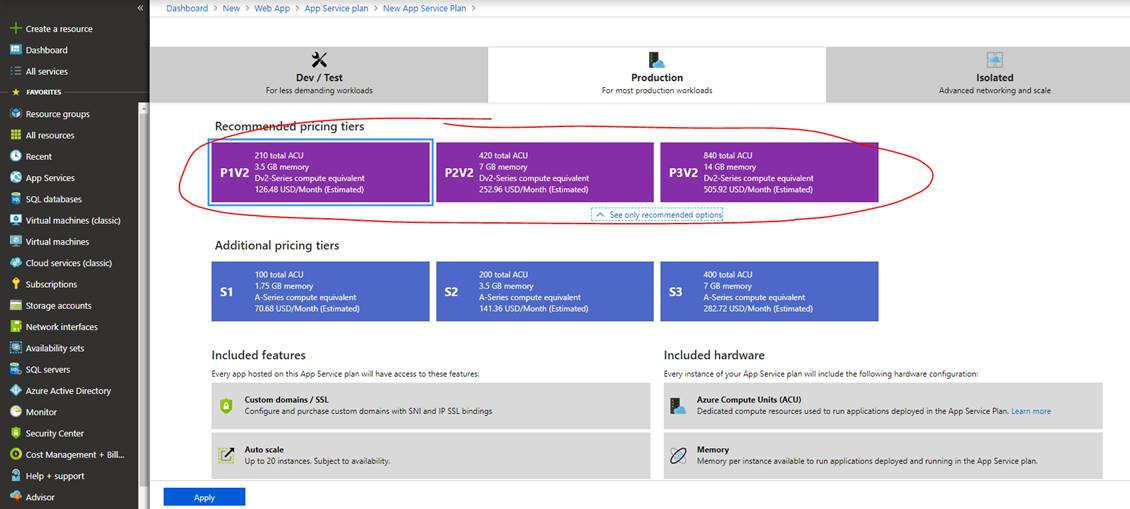Click the Storage accounts icon
Screen dimensions: 1130x509
coord(15,306)
